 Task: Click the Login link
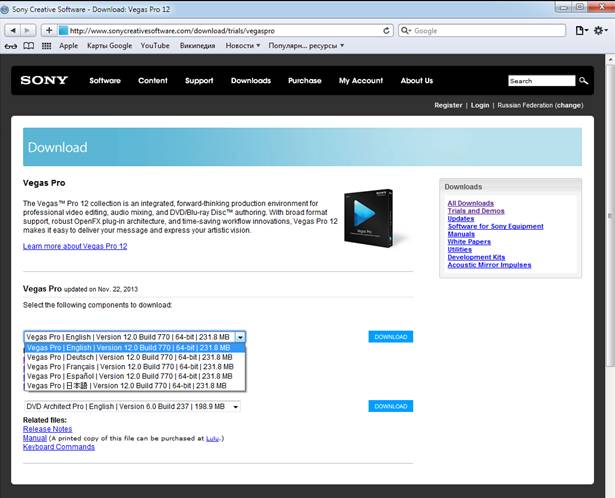click(x=480, y=105)
